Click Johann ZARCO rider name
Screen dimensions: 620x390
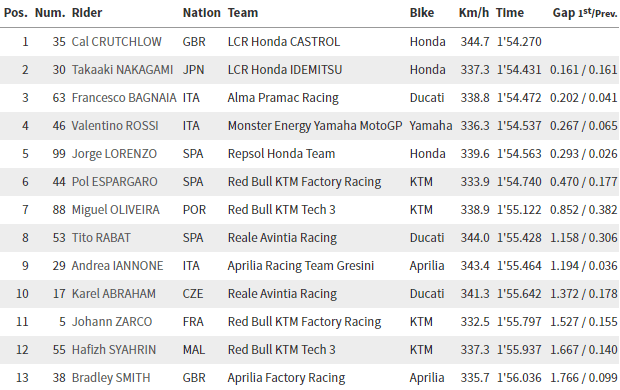[112, 322]
